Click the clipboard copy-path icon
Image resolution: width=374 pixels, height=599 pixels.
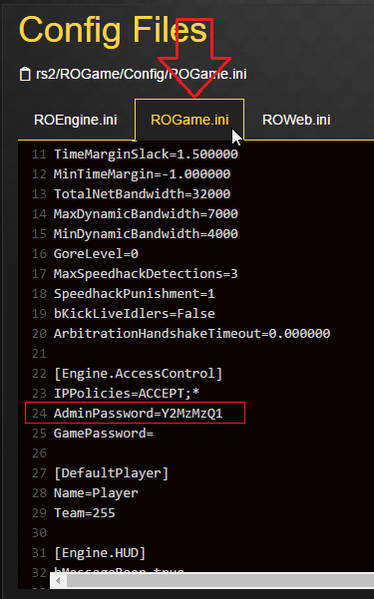(x=25, y=74)
